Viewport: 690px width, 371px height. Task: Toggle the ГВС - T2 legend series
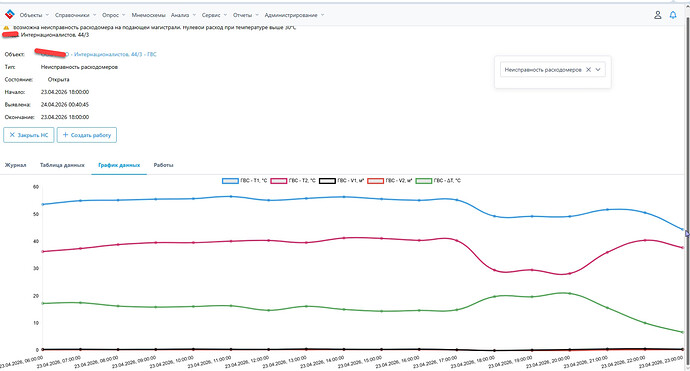point(293,181)
